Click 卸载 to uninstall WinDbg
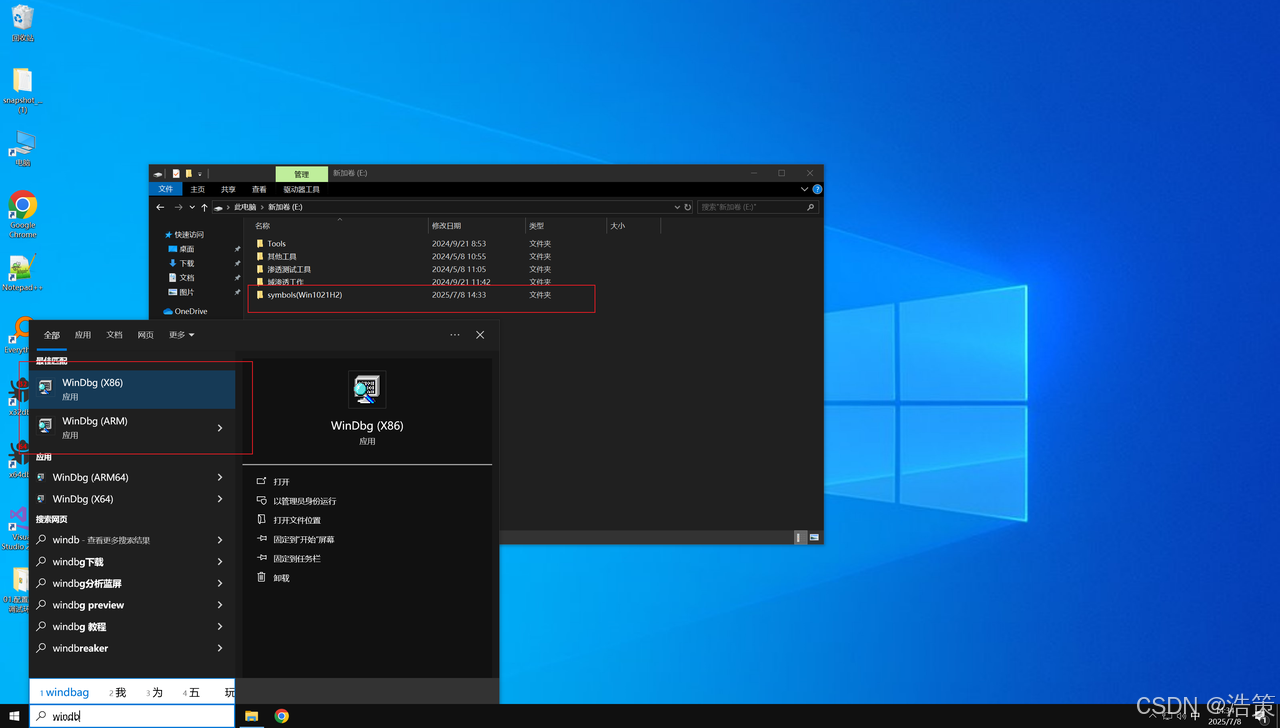Viewport: 1280px width, 728px height. (281, 577)
